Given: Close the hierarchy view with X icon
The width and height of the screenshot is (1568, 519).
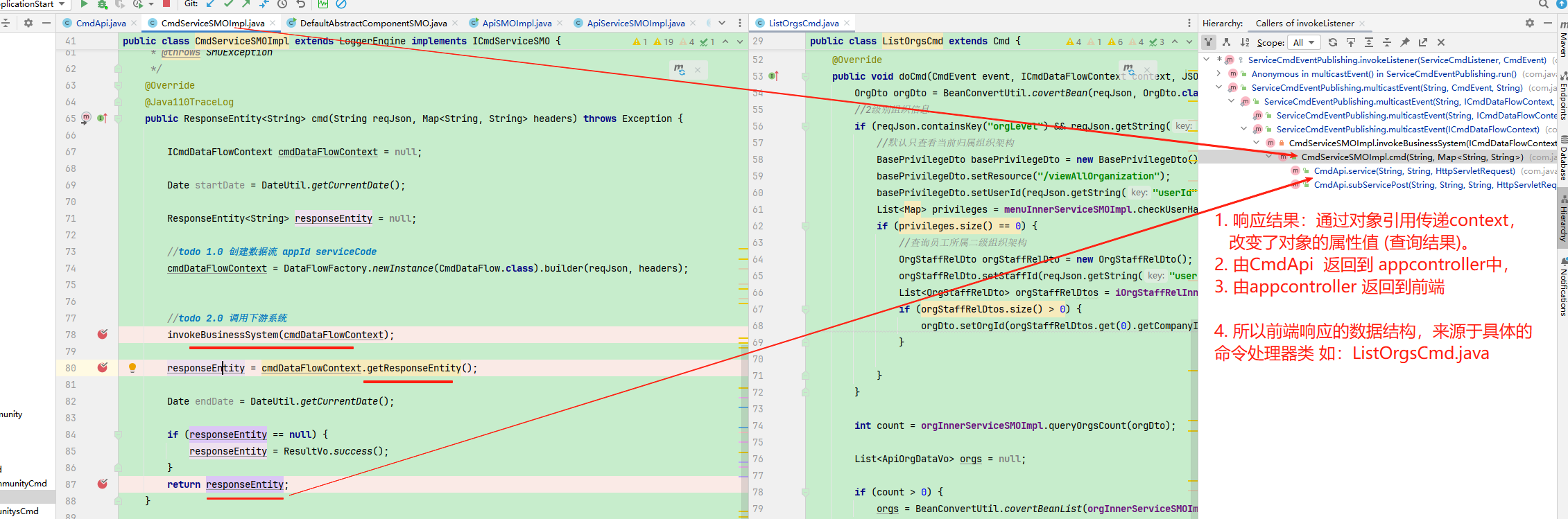Looking at the screenshot, I should pyautogui.click(x=1440, y=42).
